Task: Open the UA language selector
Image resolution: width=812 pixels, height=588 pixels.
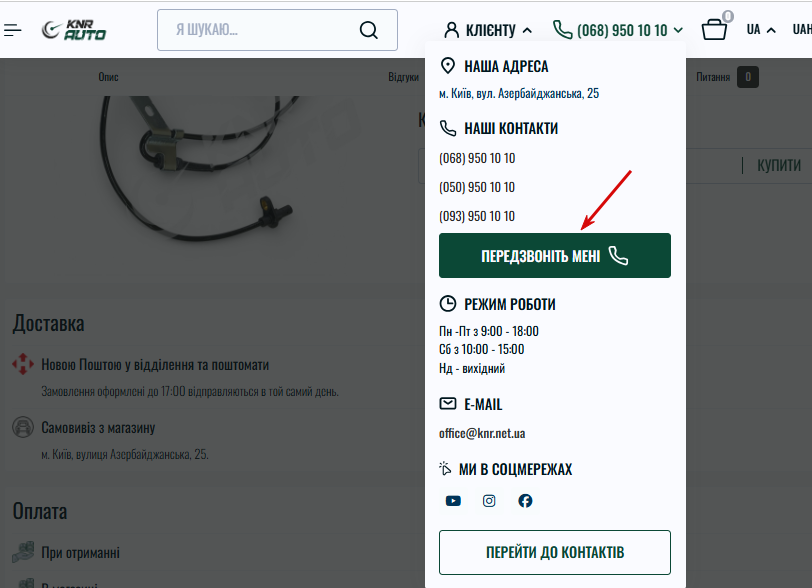Action: tap(761, 30)
